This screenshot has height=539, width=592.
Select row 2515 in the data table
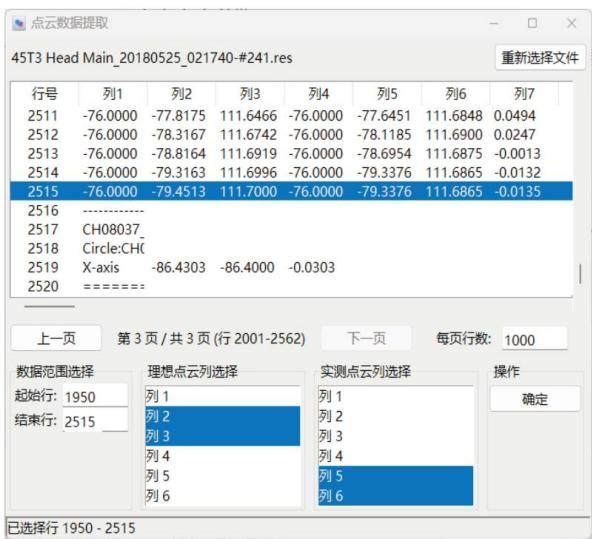291,191
